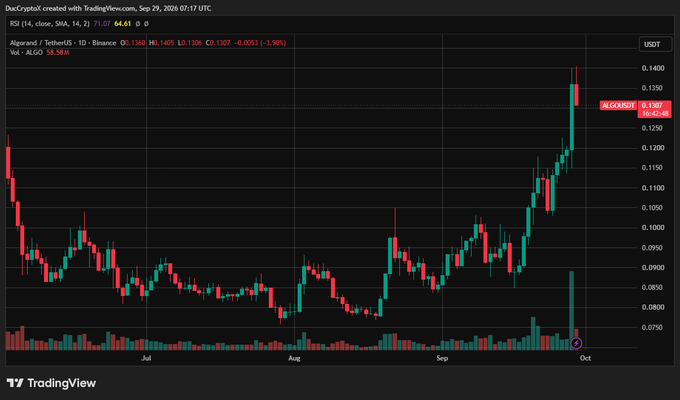Click the latest red candlestick near 0.1307
Viewport: 680px width, 400px height.
(x=576, y=95)
